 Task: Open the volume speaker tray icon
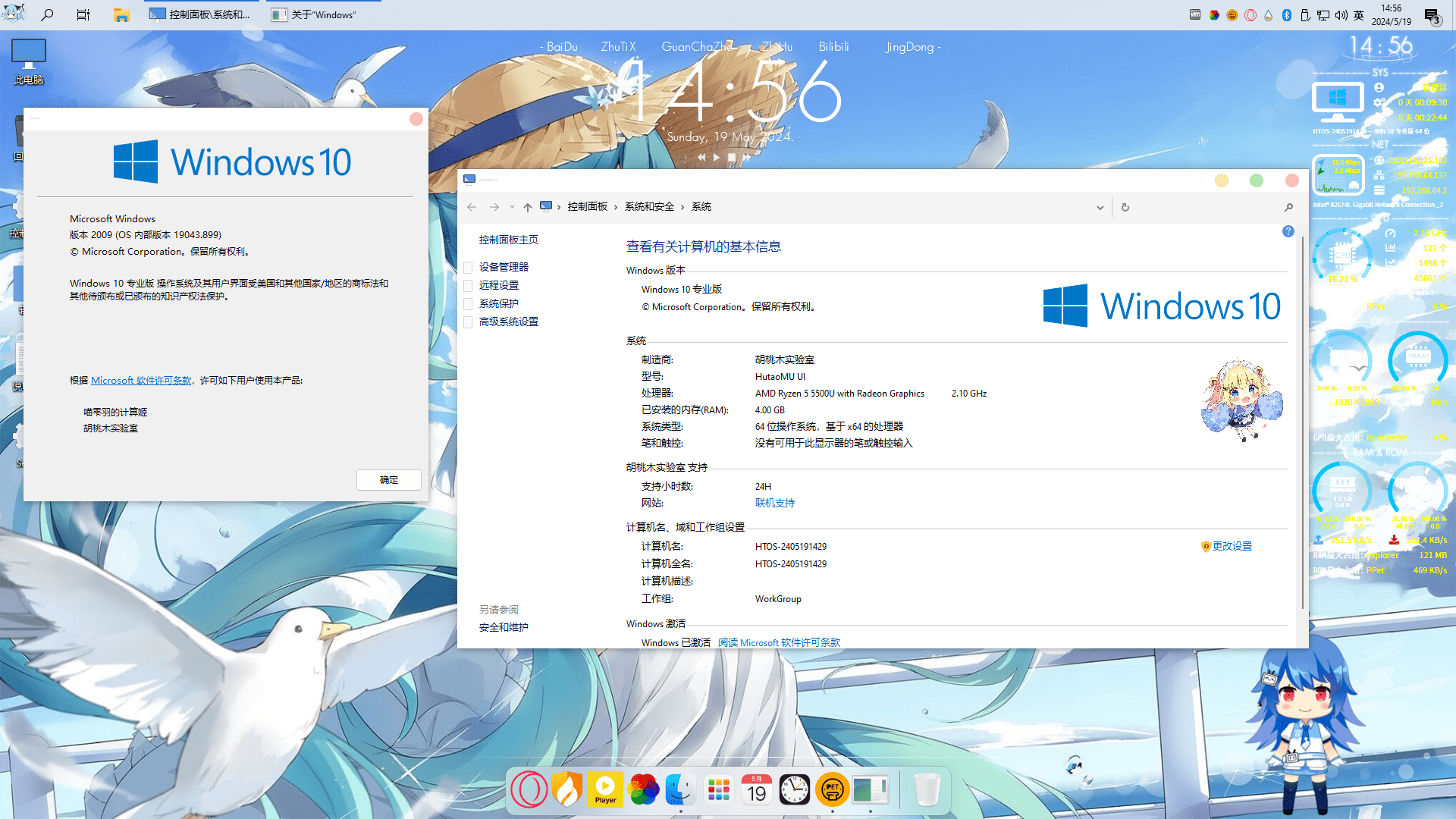pos(1341,14)
